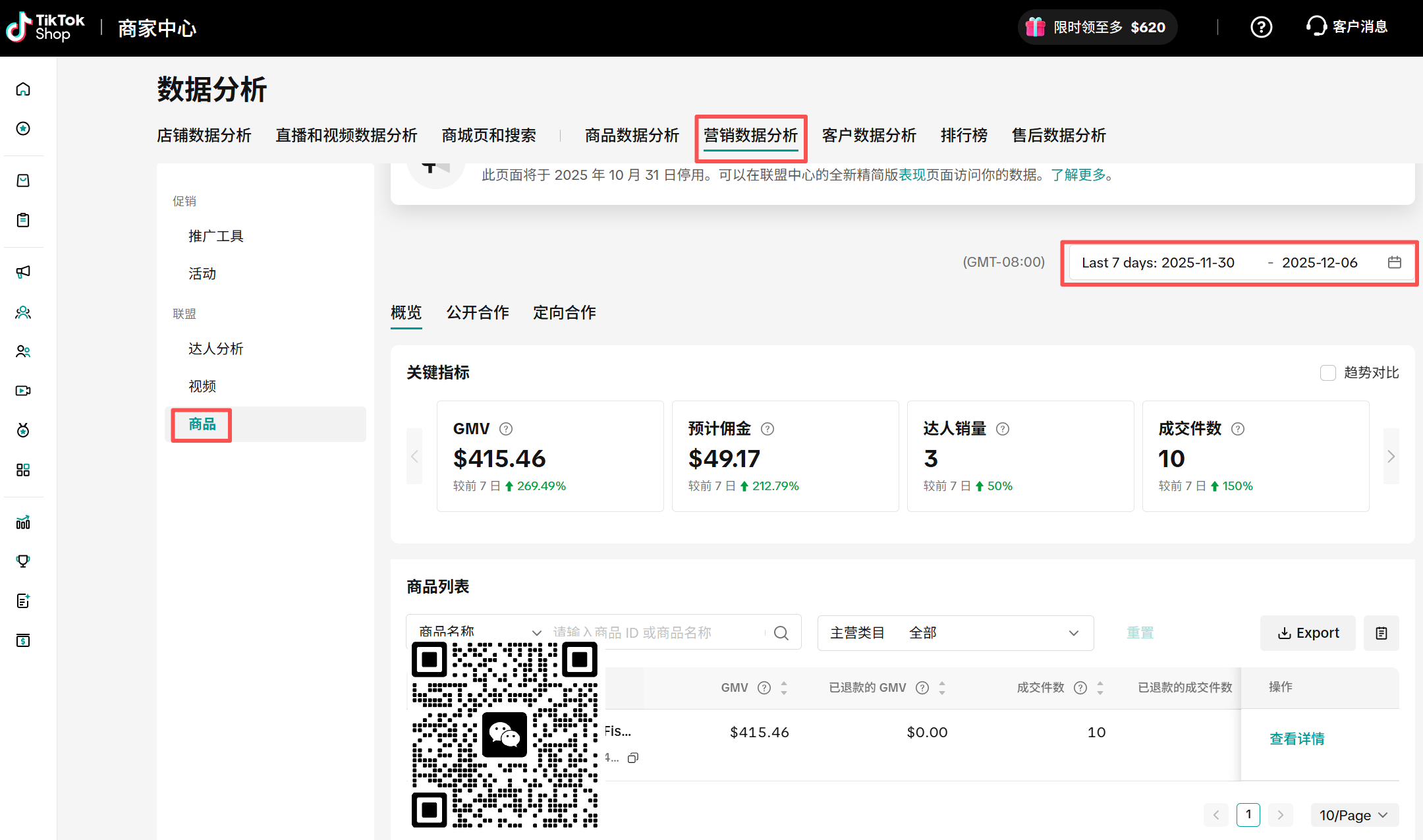Viewport: 1423px width, 840px height.
Task: Open the 商品名称 search type dropdown
Action: [x=480, y=632]
